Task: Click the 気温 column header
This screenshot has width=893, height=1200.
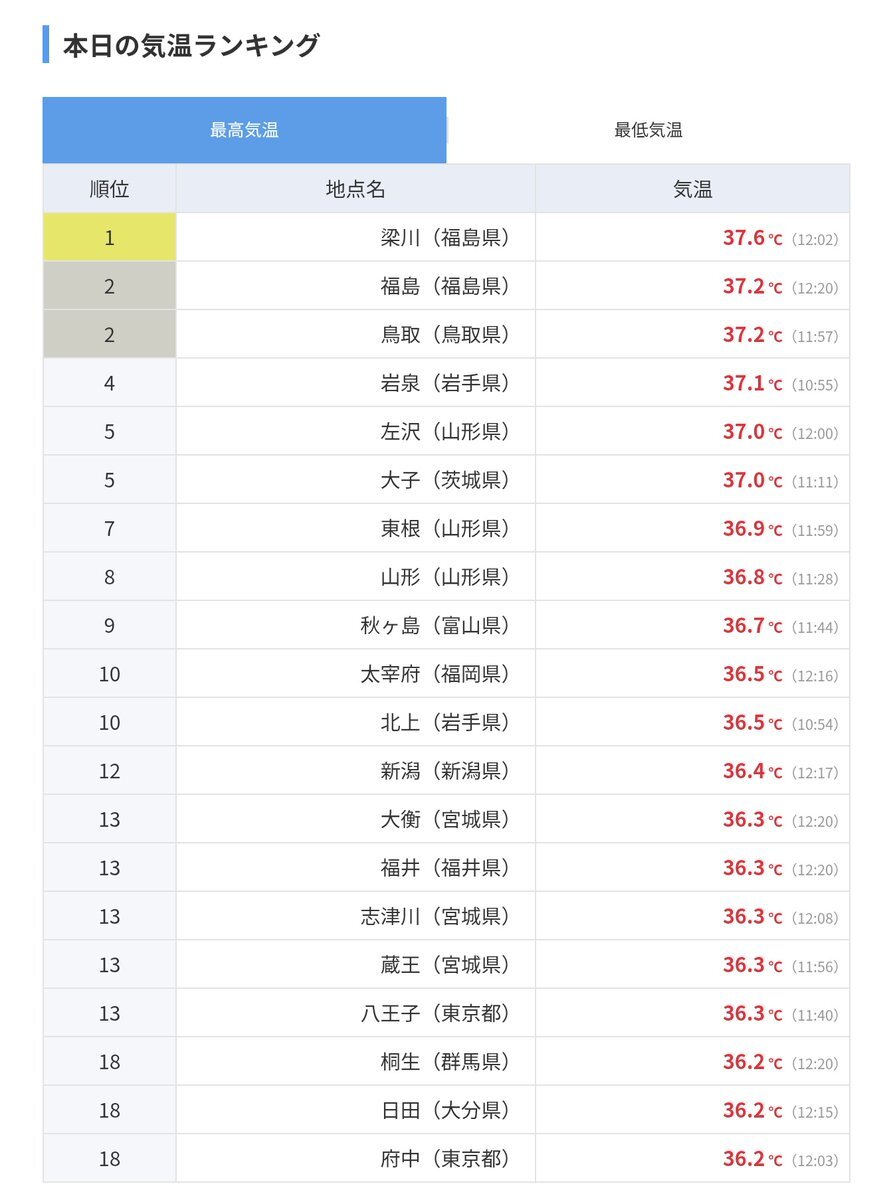Action: pyautogui.click(x=693, y=189)
